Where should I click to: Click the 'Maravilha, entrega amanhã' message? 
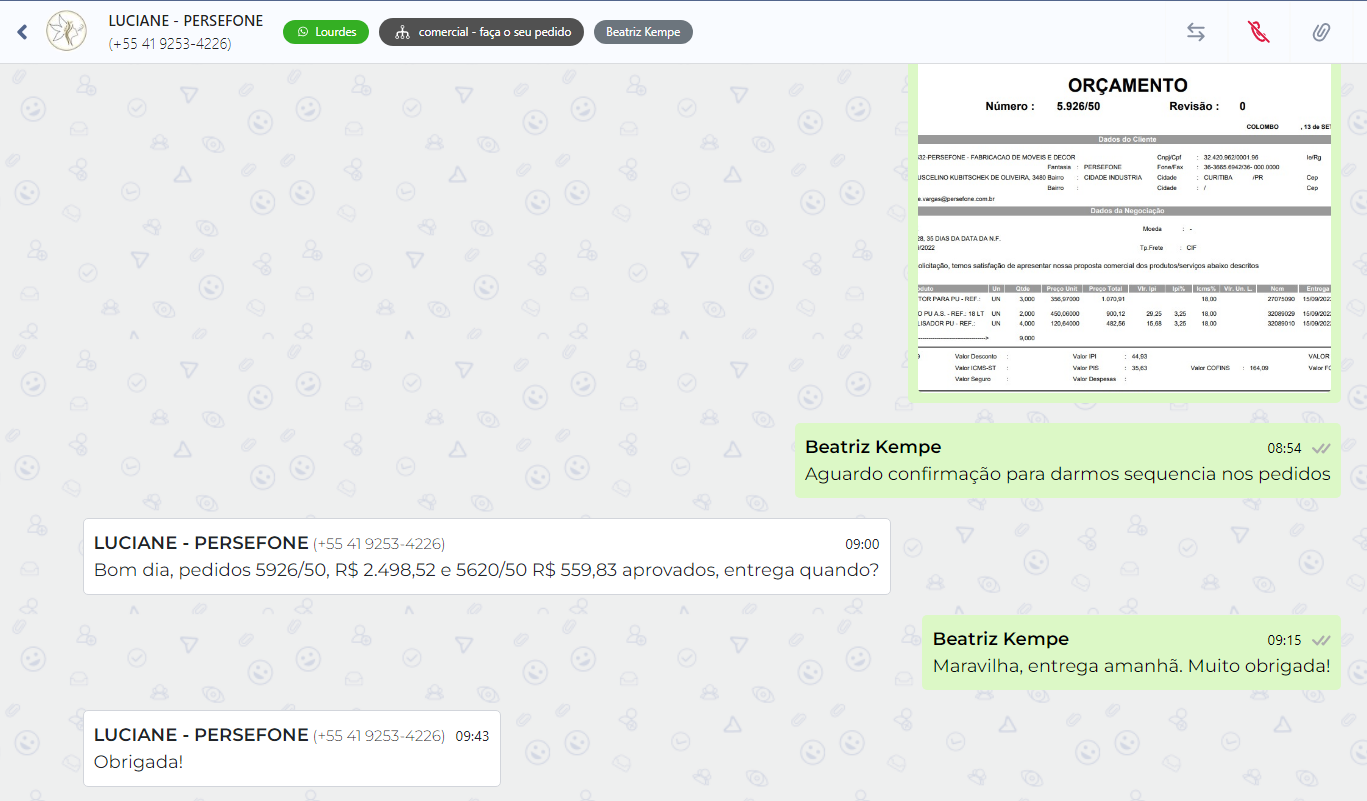(x=1130, y=666)
